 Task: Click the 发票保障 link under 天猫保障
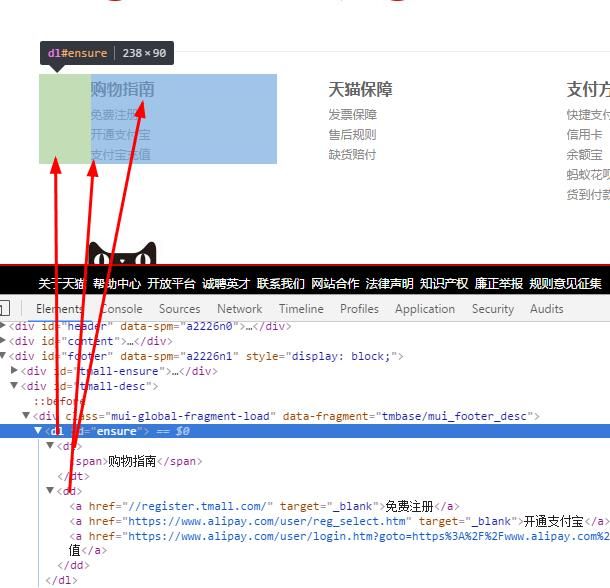352,115
